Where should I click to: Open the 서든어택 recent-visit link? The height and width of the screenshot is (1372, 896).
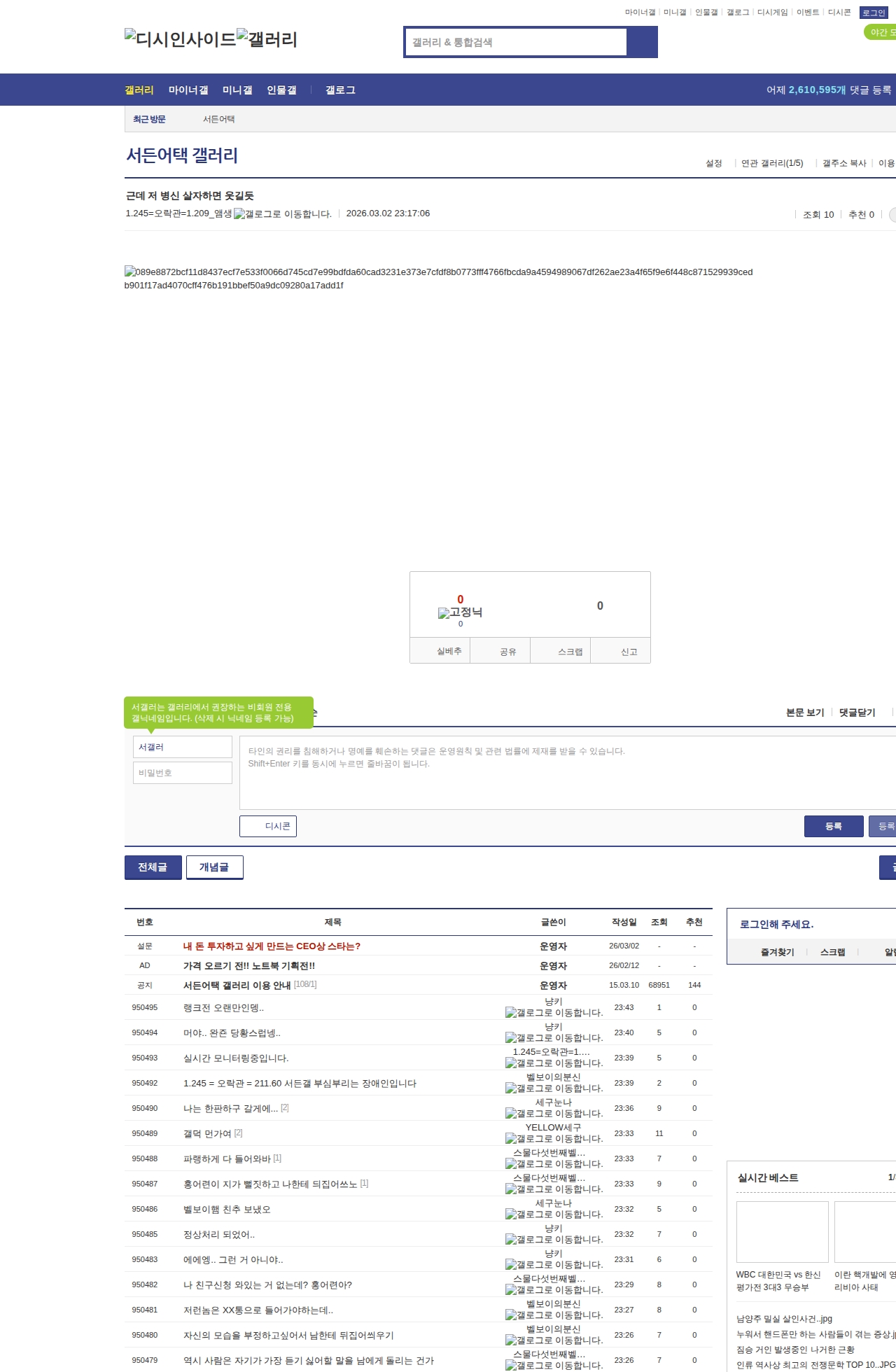(x=219, y=120)
